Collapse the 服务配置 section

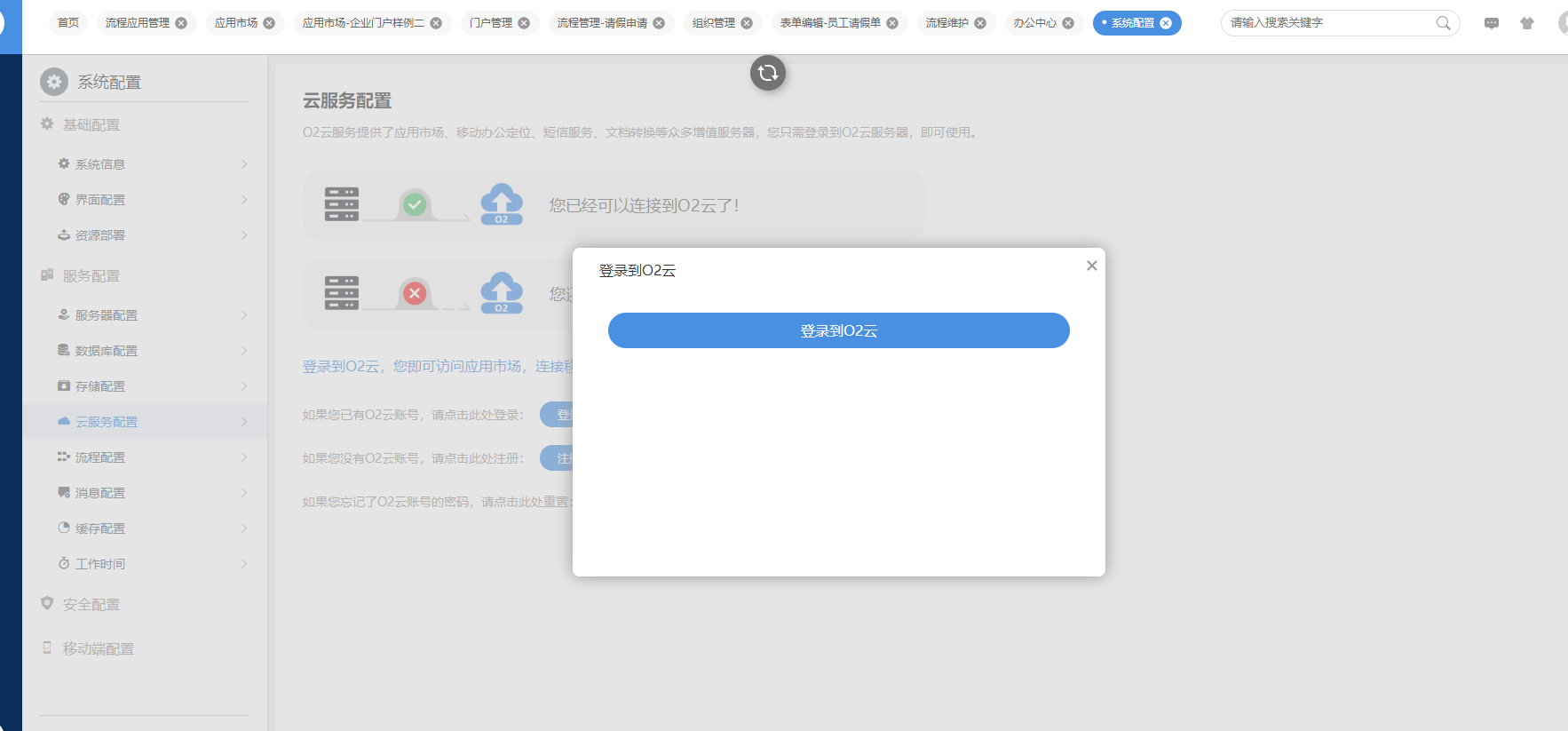click(x=145, y=275)
